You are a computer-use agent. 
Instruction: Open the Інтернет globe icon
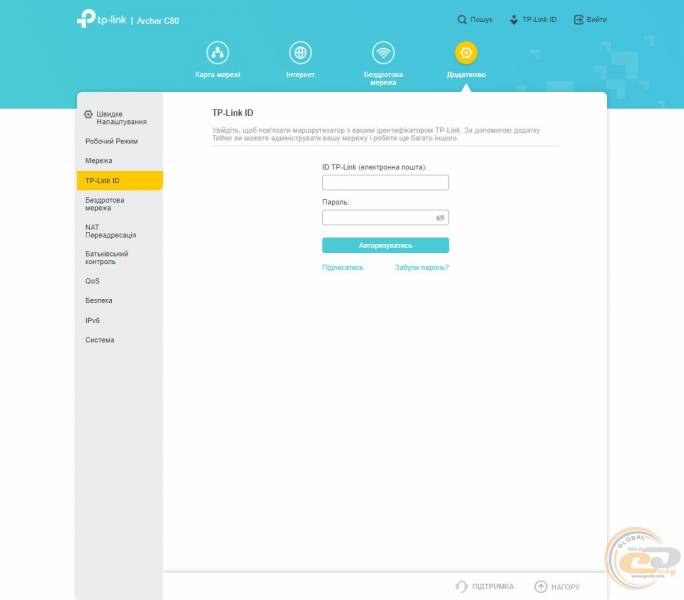point(301,53)
